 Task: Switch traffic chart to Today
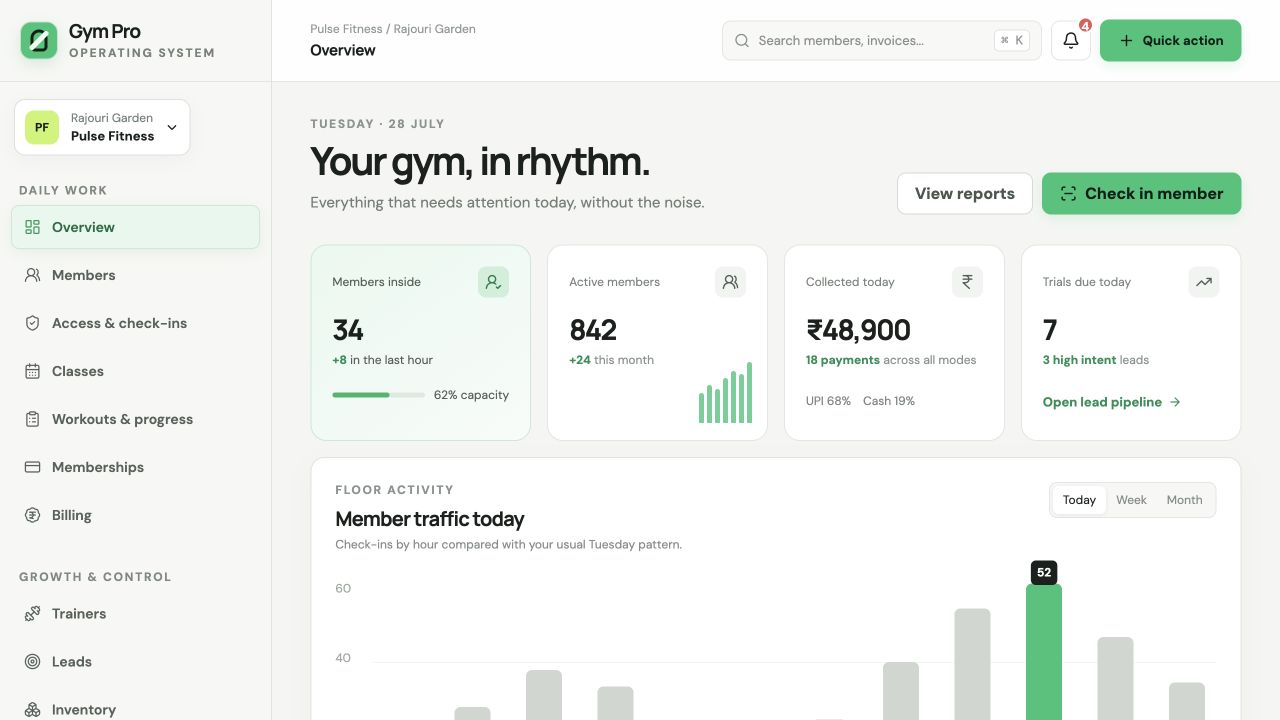[1079, 500]
